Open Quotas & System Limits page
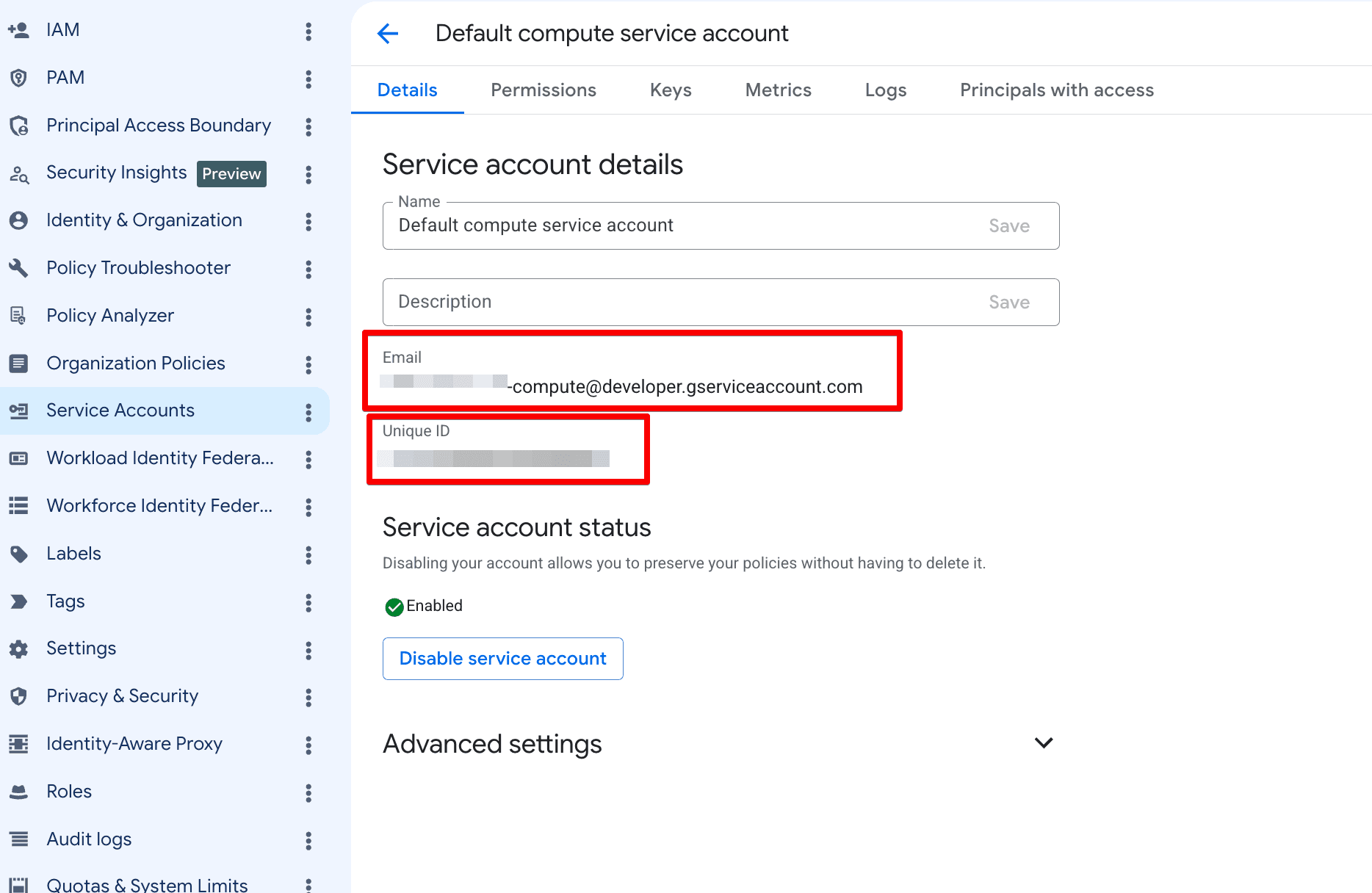The width and height of the screenshot is (1372, 893). [147, 885]
